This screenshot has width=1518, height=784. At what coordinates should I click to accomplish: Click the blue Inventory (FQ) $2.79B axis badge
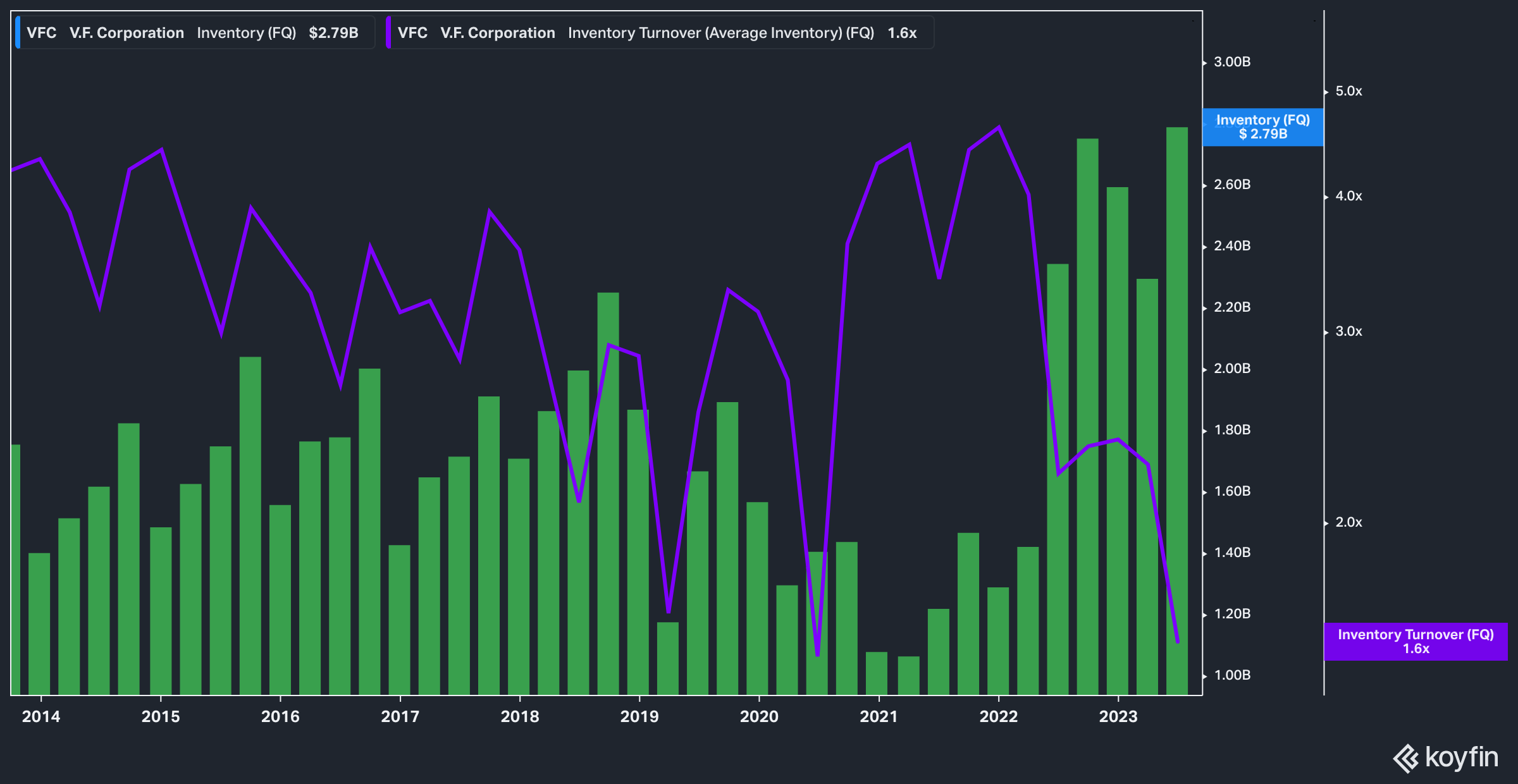pyautogui.click(x=1261, y=126)
